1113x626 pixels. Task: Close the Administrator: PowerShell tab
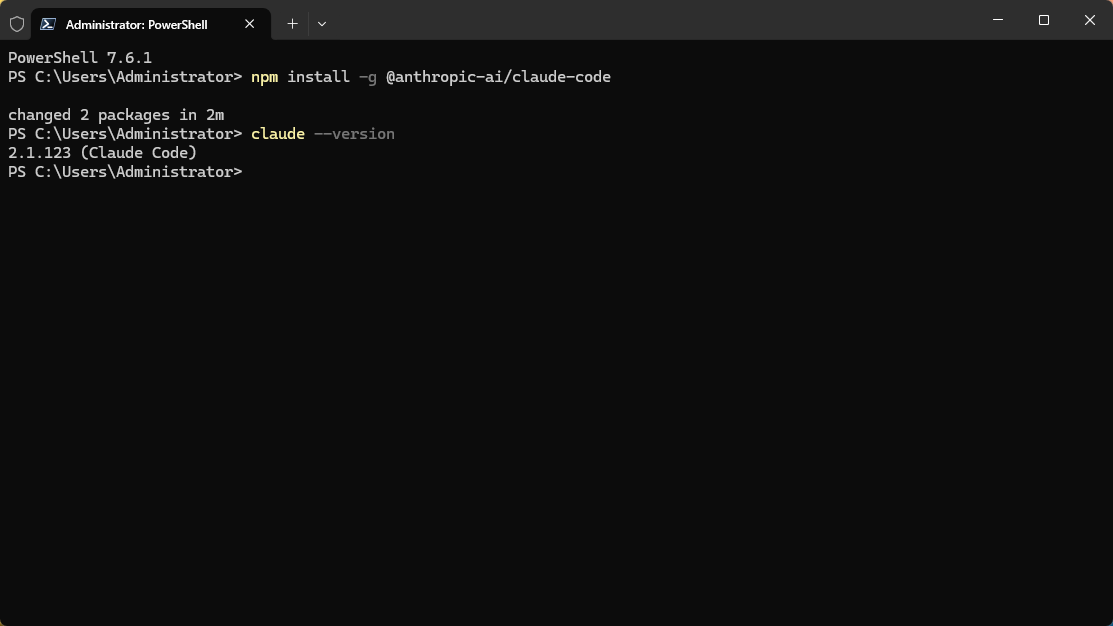[x=249, y=23]
